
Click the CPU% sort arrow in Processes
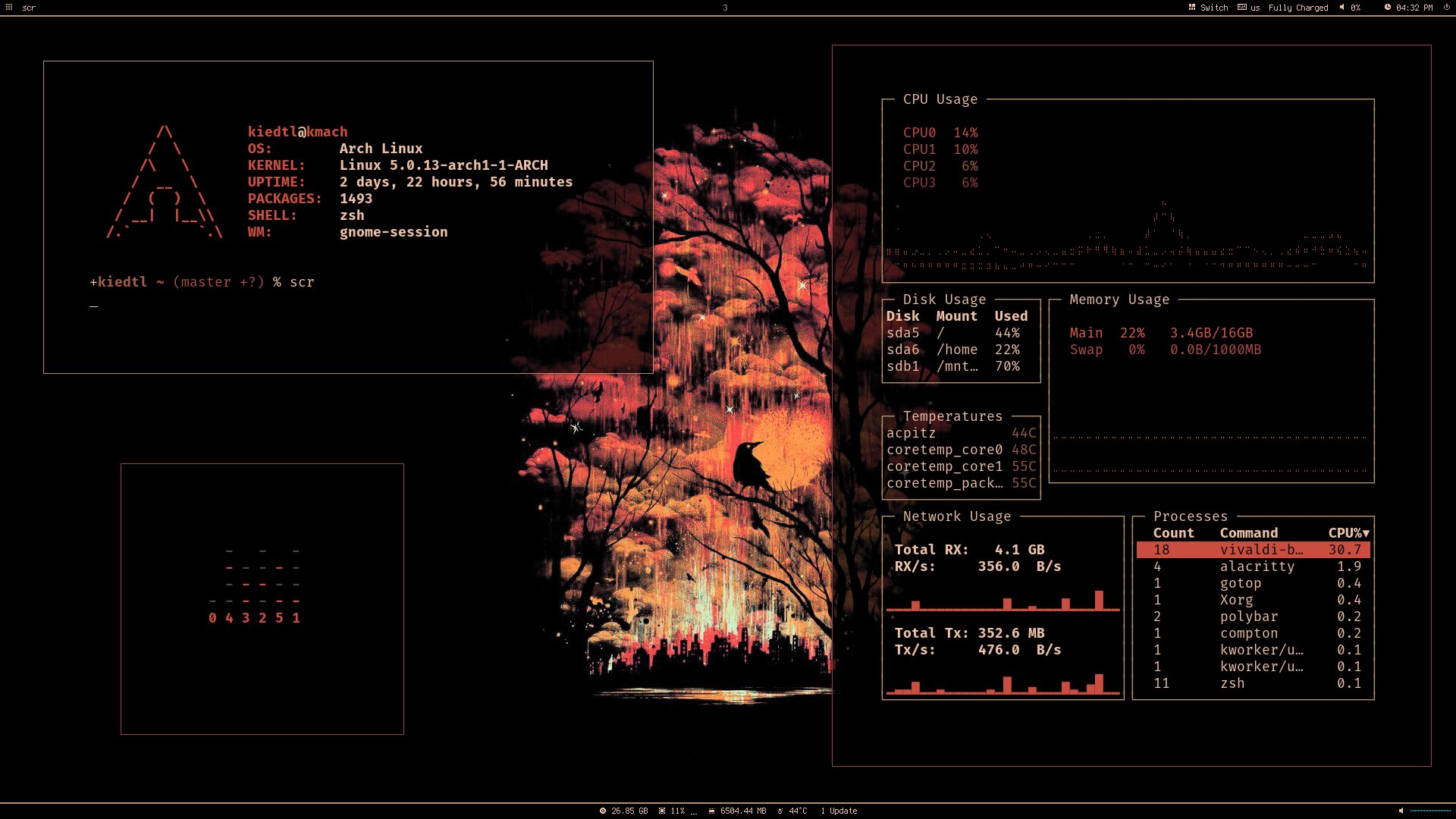(x=1366, y=533)
